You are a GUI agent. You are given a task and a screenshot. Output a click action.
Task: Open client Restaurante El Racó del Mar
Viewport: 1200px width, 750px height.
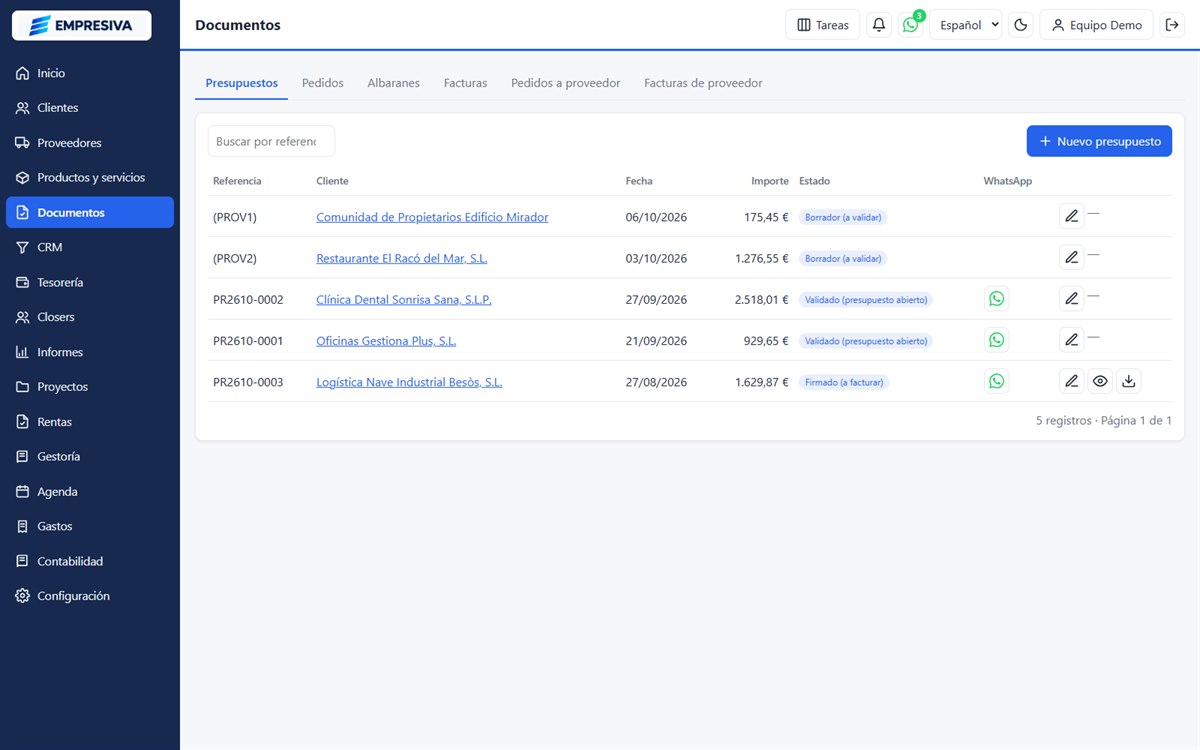pyautogui.click(x=402, y=258)
